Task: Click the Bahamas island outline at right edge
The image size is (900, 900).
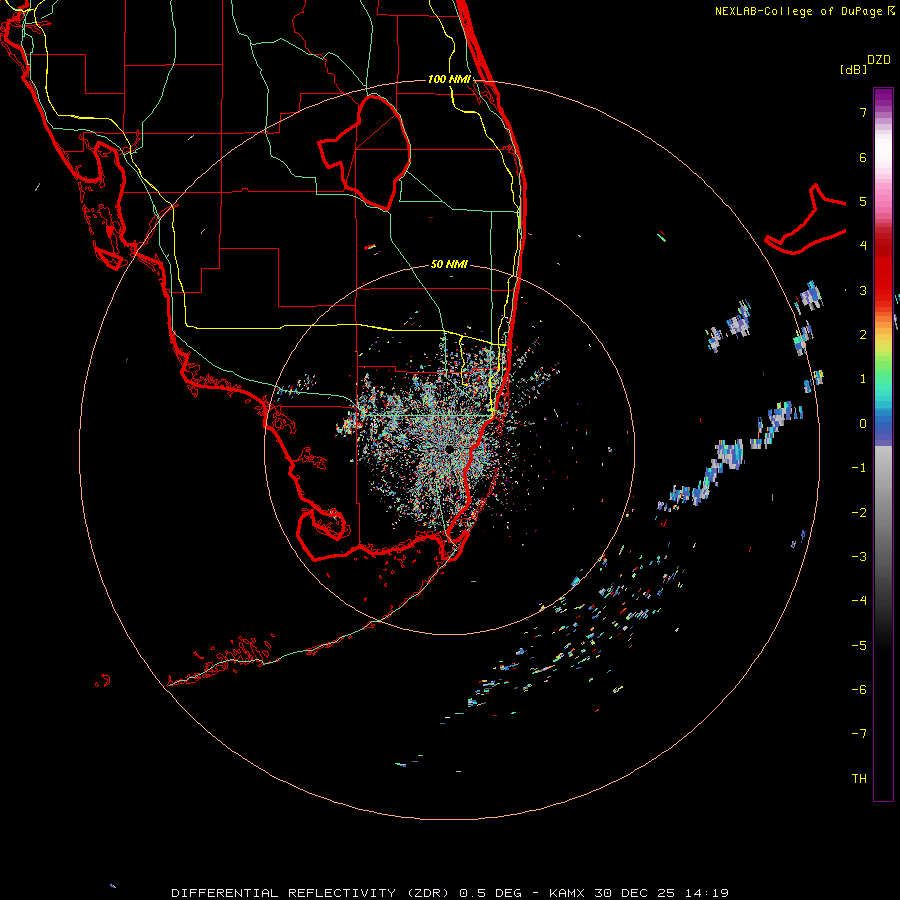Action: (x=806, y=221)
